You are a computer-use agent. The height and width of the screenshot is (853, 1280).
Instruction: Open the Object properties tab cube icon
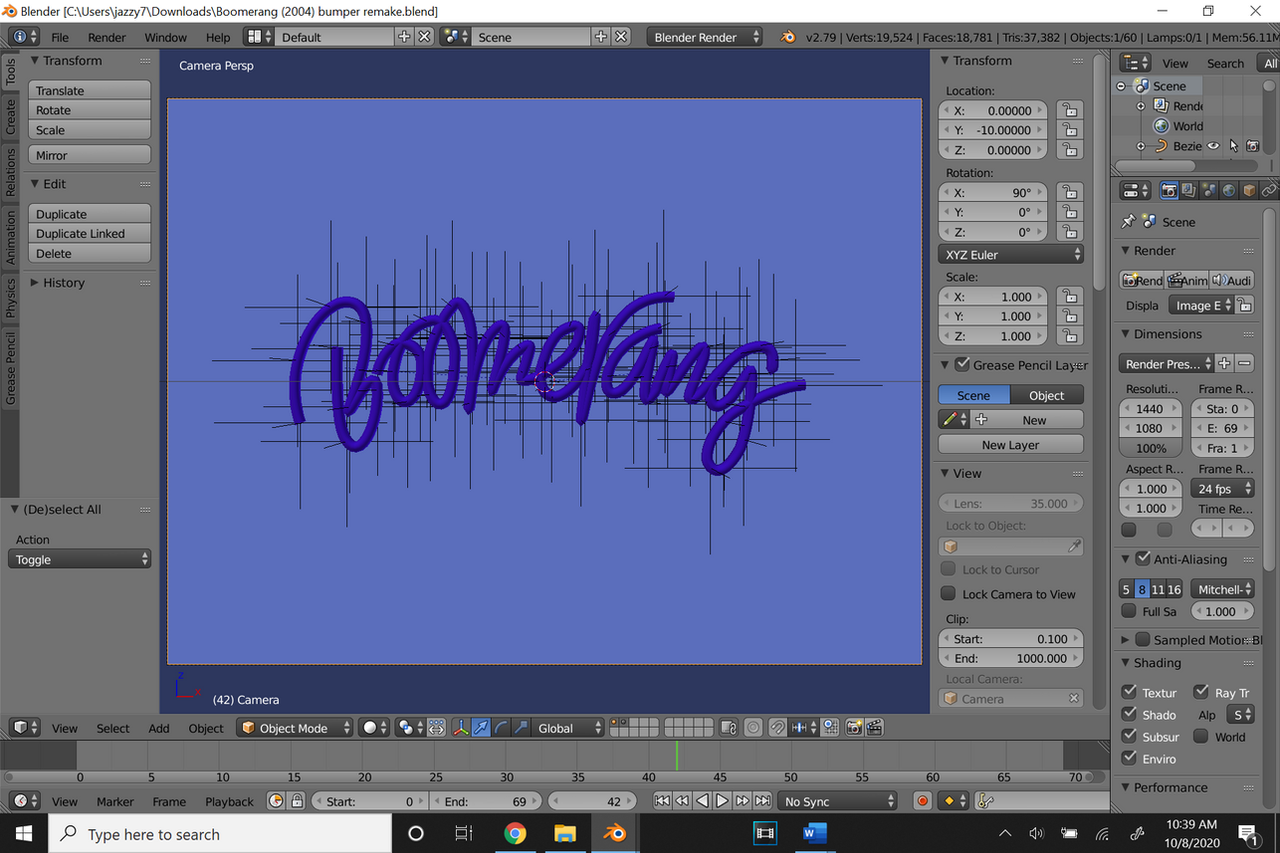pyautogui.click(x=1249, y=190)
